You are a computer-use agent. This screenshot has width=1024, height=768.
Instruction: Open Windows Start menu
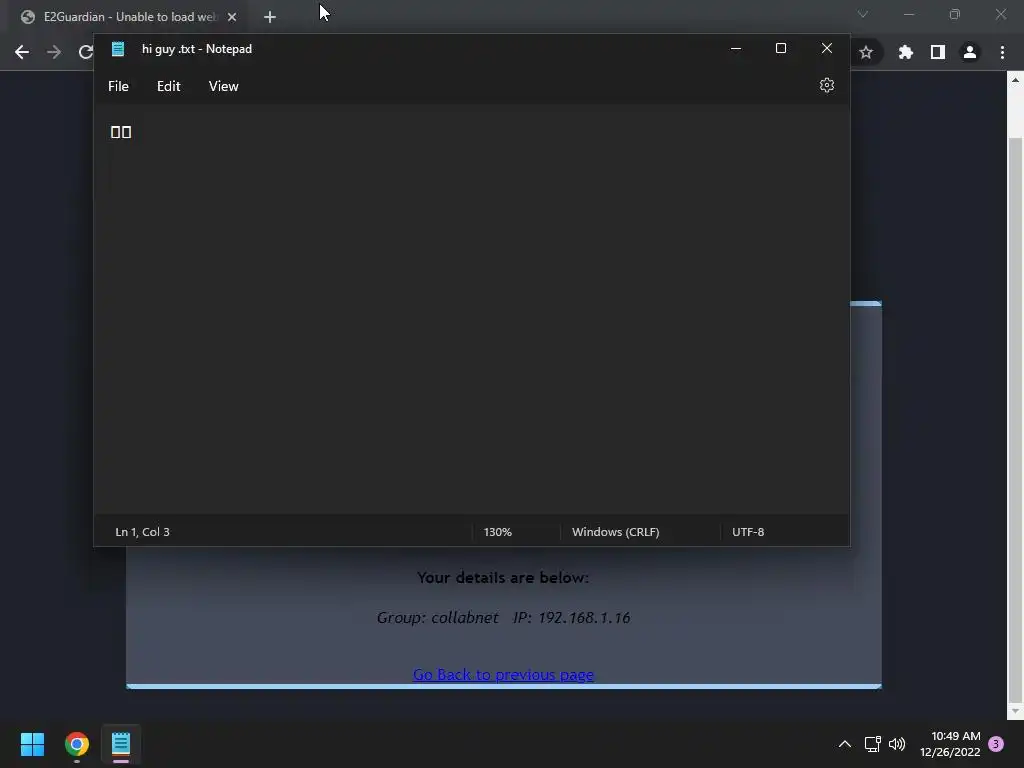pyautogui.click(x=32, y=744)
